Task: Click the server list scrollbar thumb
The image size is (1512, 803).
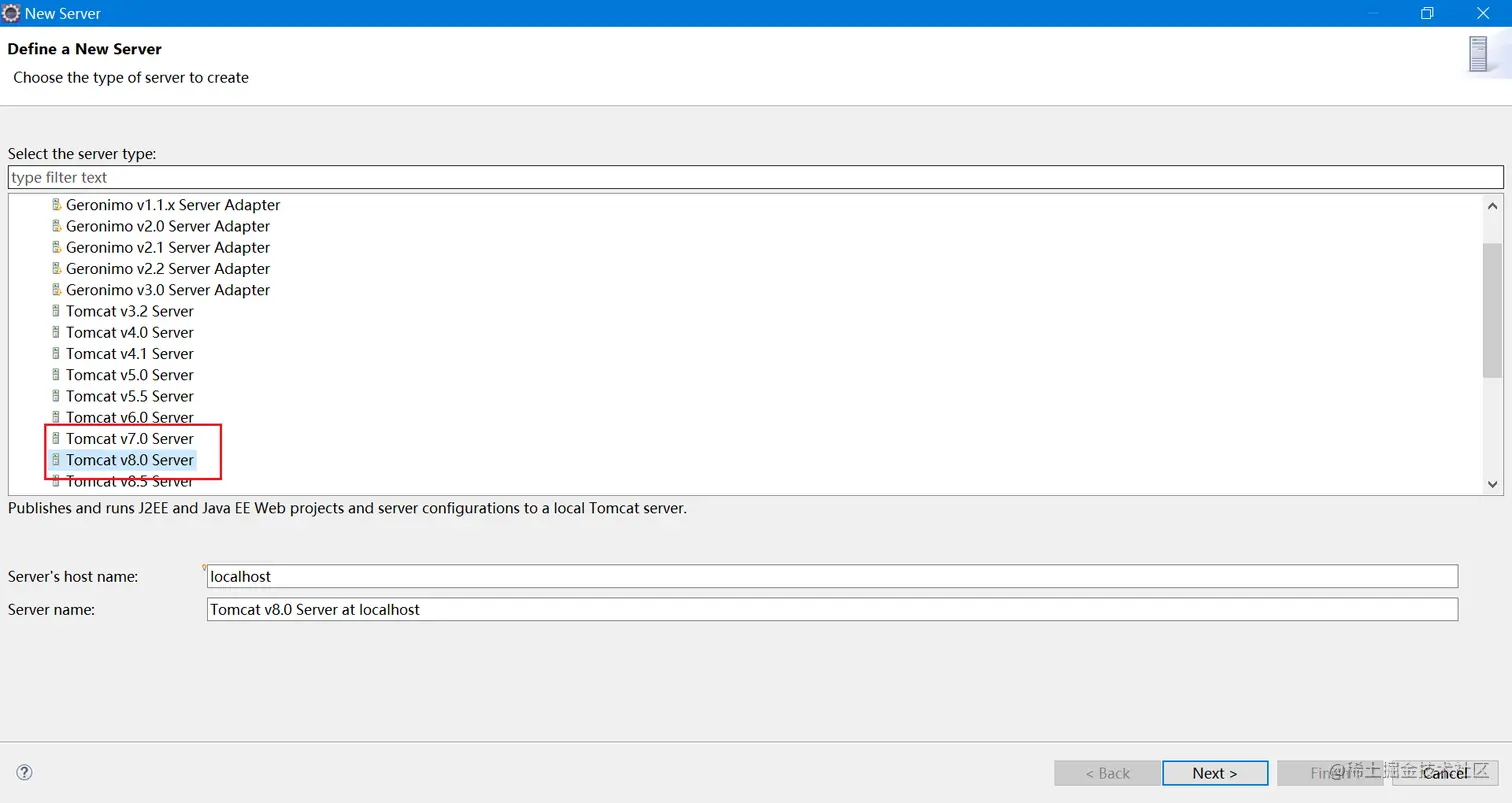Action: coord(1492,310)
